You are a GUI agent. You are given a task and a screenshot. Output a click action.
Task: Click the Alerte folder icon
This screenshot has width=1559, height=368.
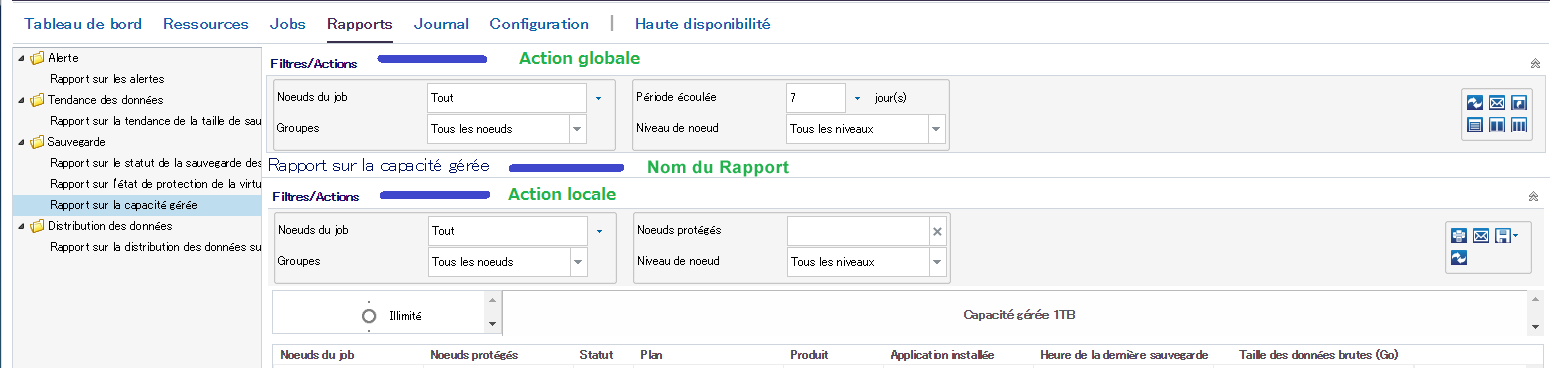38,58
